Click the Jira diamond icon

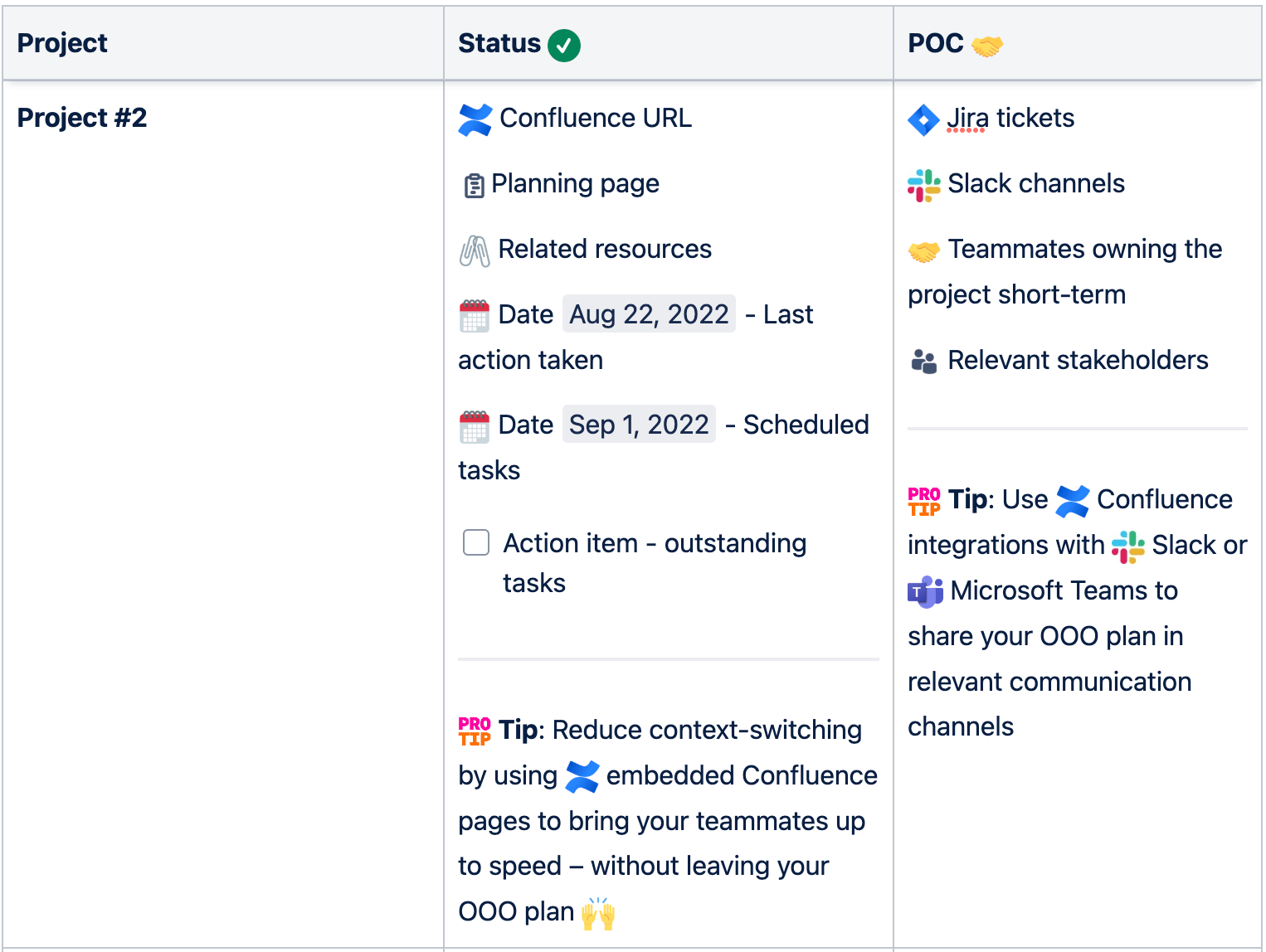pyautogui.click(x=923, y=120)
